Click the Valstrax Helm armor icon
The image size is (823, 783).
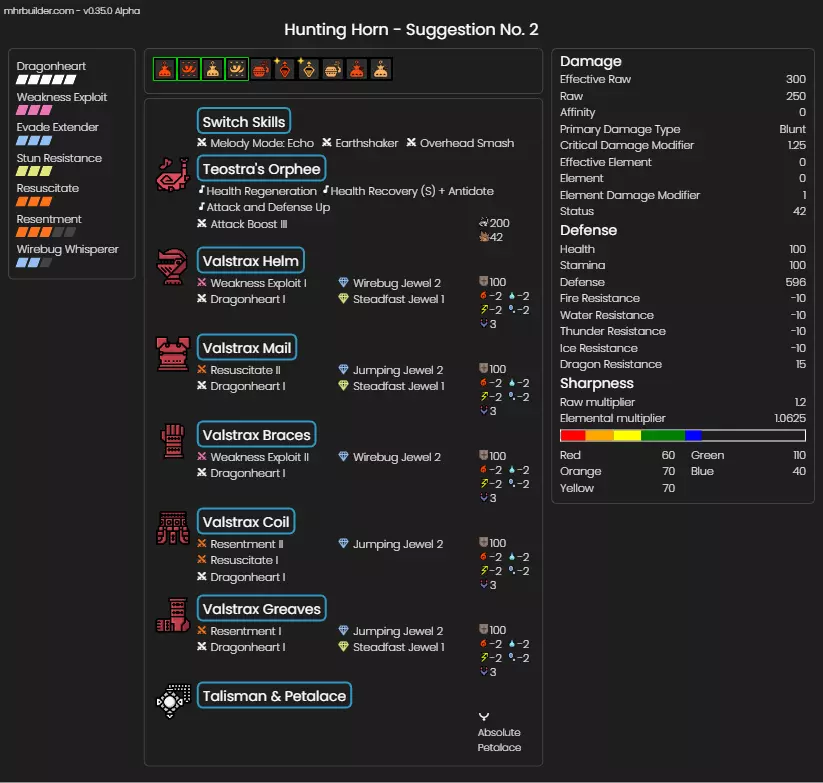click(173, 267)
